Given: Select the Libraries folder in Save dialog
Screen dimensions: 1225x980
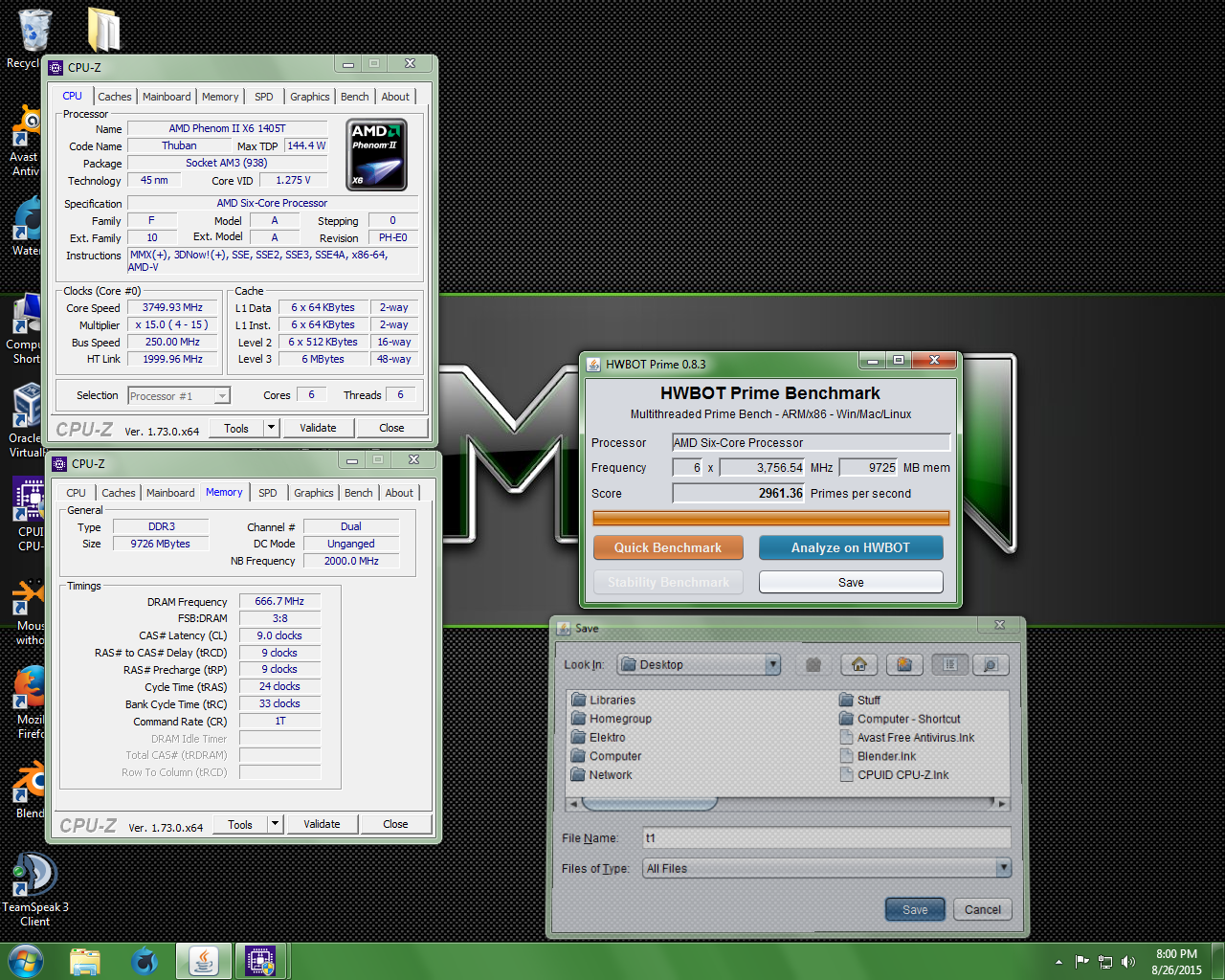Looking at the screenshot, I should pyautogui.click(x=604, y=700).
